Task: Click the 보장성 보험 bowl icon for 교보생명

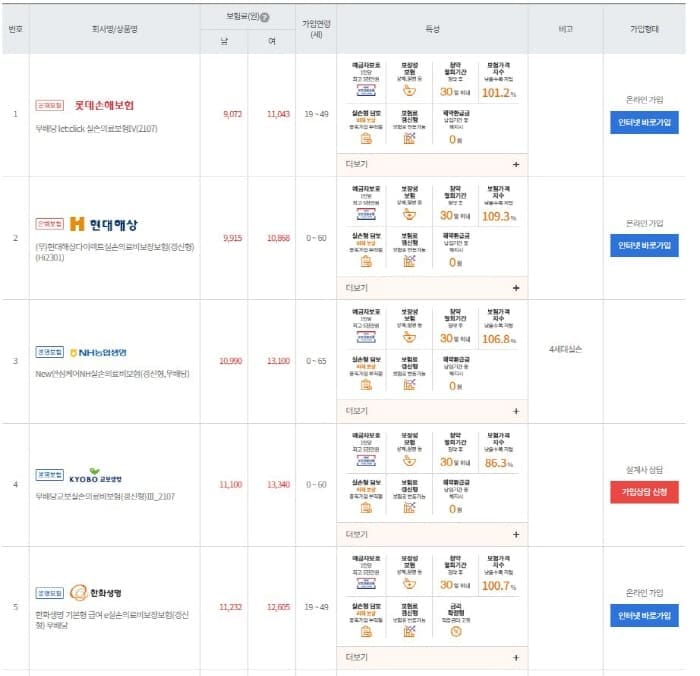Action: (409, 461)
